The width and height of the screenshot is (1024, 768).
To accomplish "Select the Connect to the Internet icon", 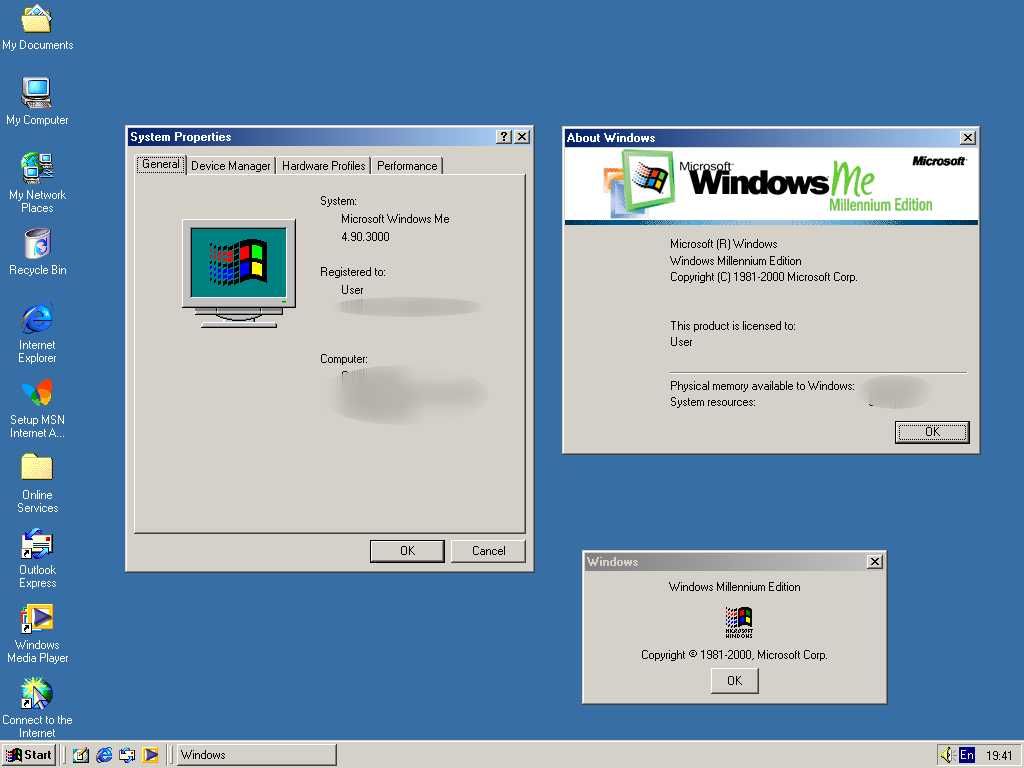I will click(x=37, y=708).
